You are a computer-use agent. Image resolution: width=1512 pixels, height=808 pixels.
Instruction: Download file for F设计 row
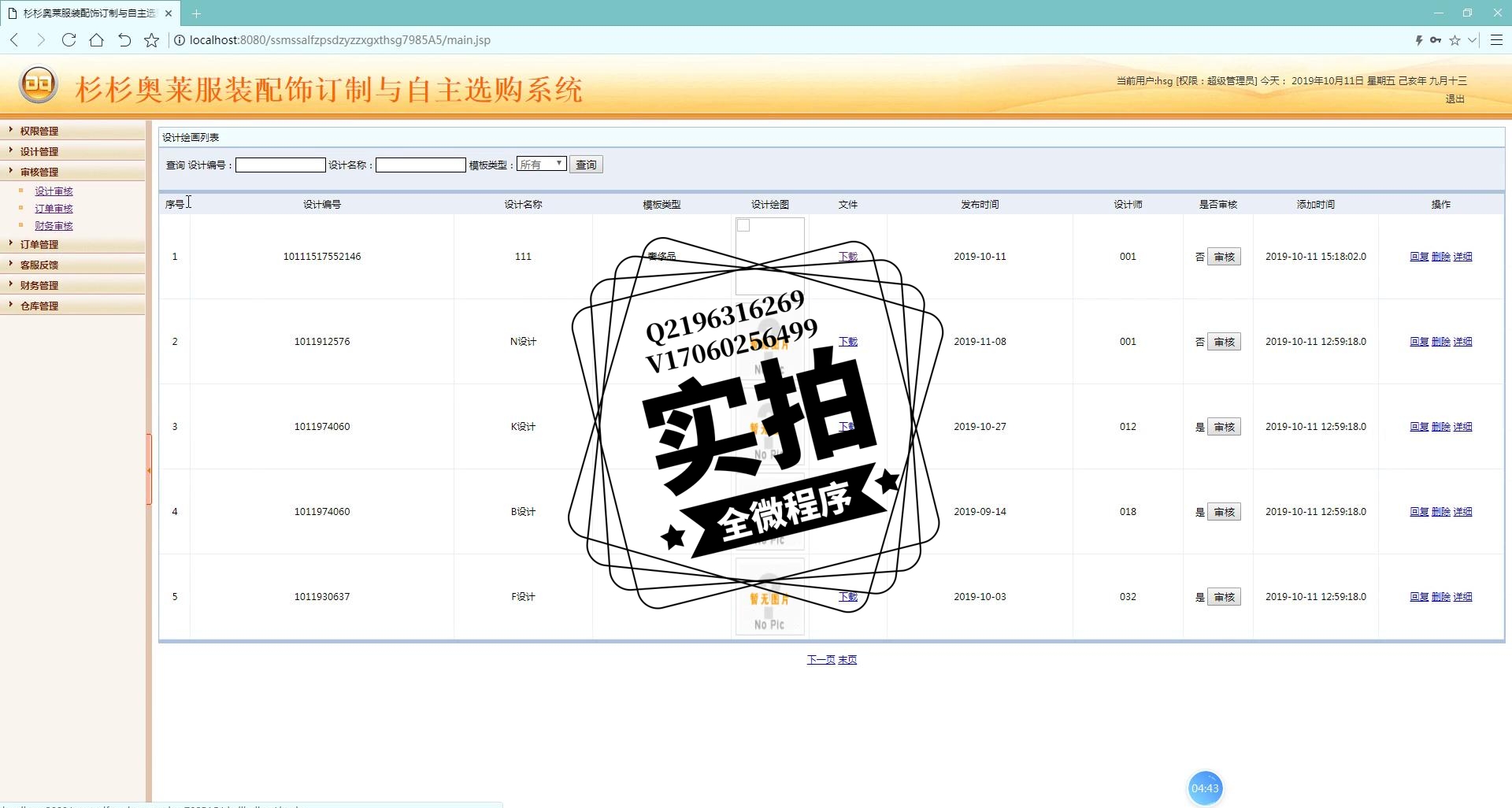point(848,597)
